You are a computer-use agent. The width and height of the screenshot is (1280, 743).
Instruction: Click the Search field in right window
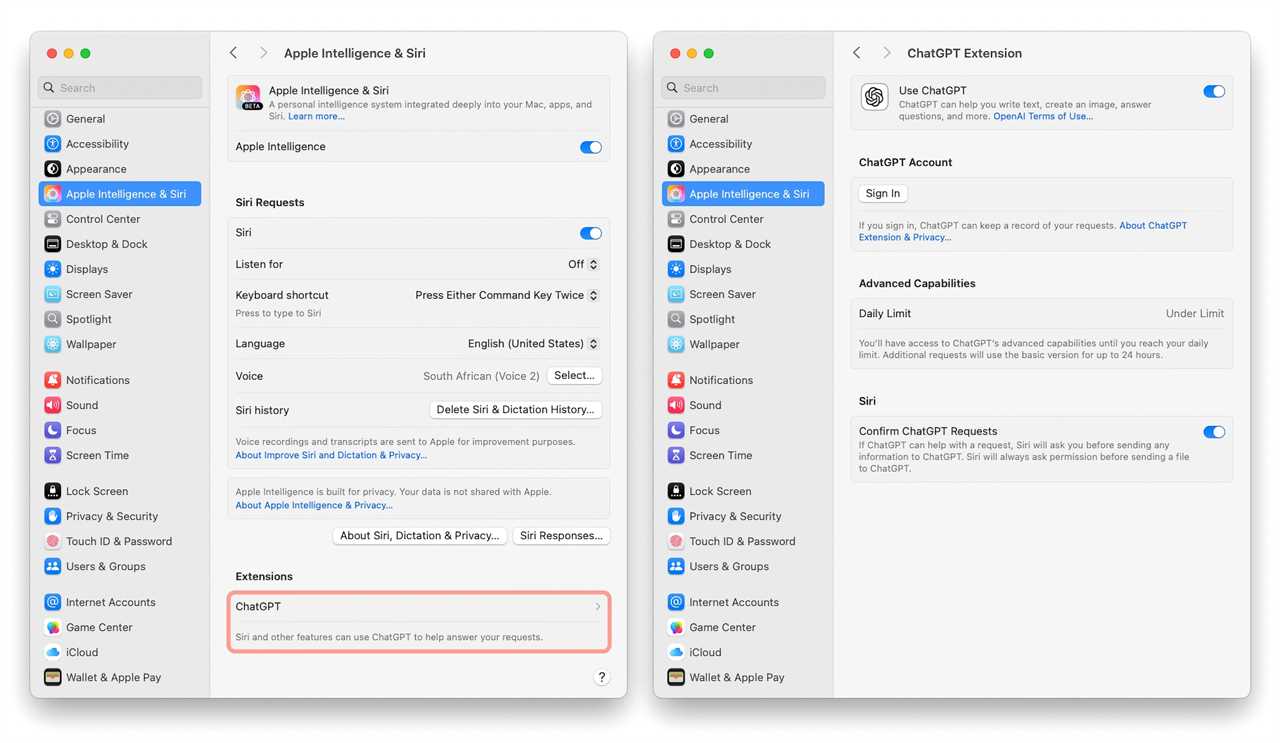coord(743,88)
